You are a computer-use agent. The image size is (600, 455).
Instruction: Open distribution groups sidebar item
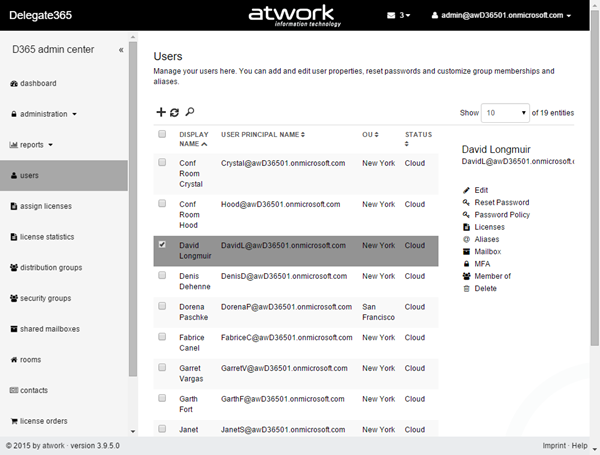tap(52, 267)
